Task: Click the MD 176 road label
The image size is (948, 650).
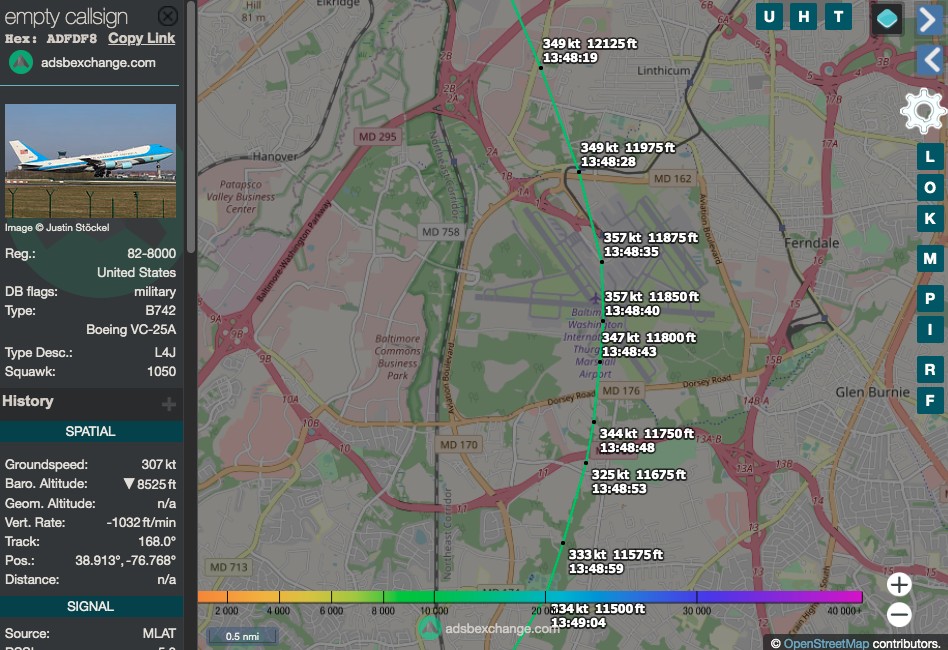Action: (x=621, y=391)
